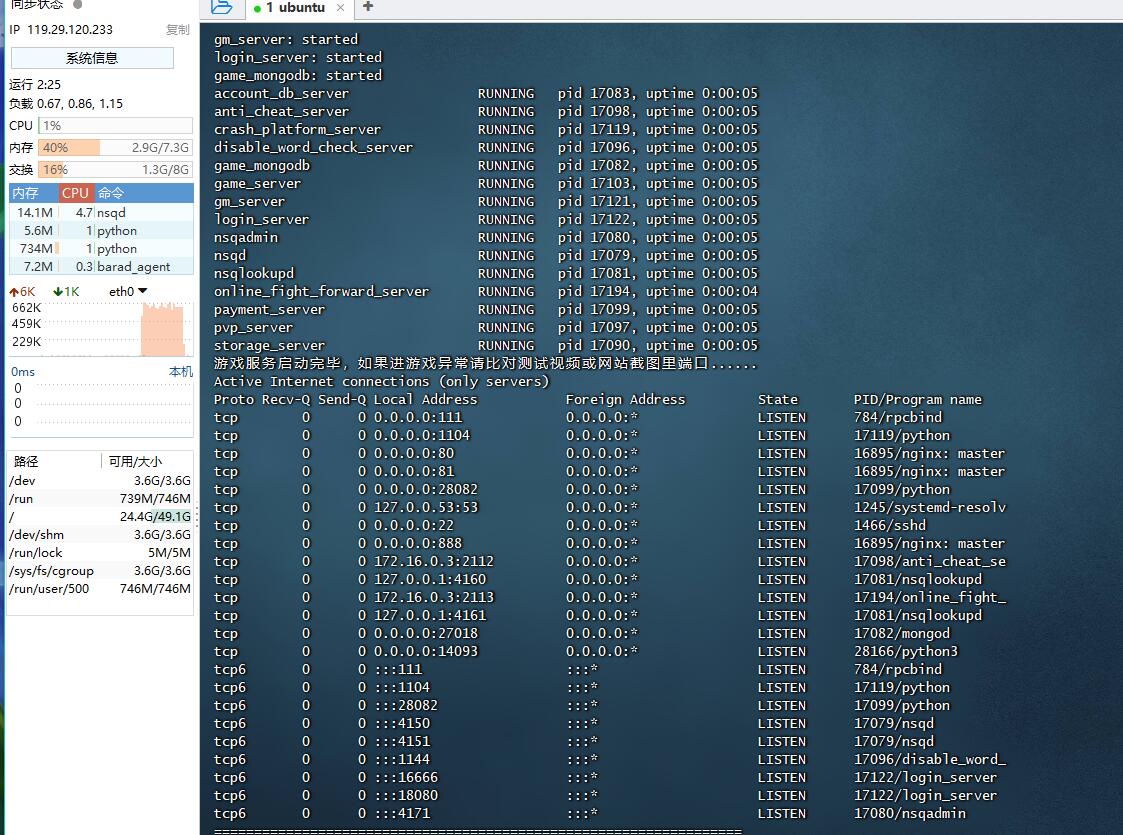The width and height of the screenshot is (1123, 835).
Task: Open the eth0 network interface dropdown
Action: click(128, 291)
